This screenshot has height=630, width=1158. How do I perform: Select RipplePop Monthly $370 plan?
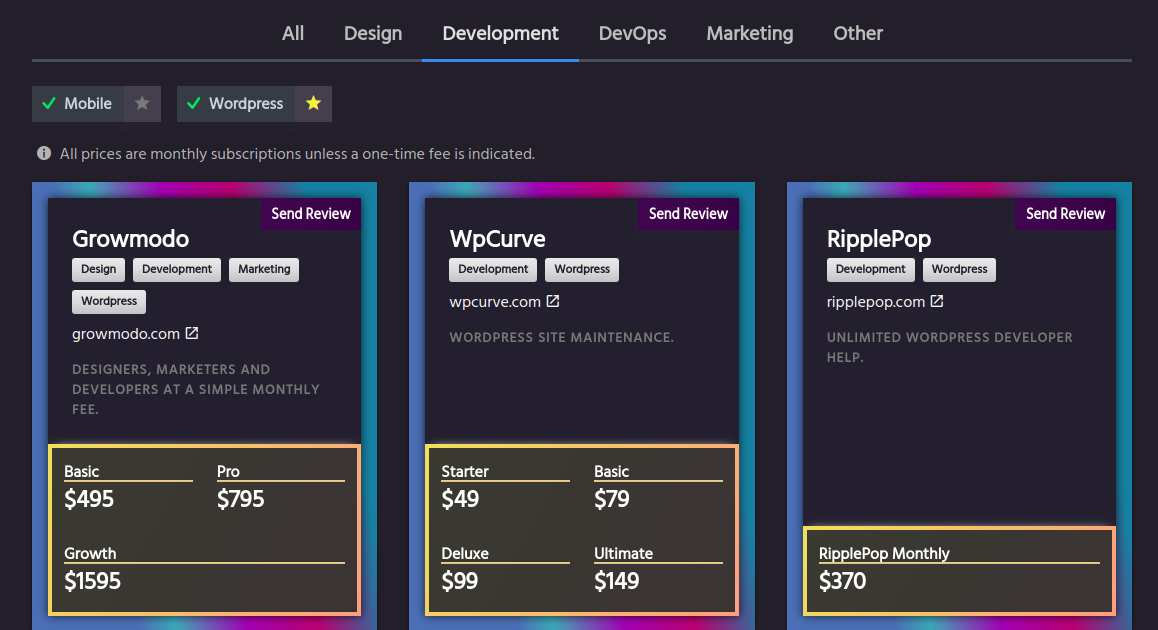959,569
